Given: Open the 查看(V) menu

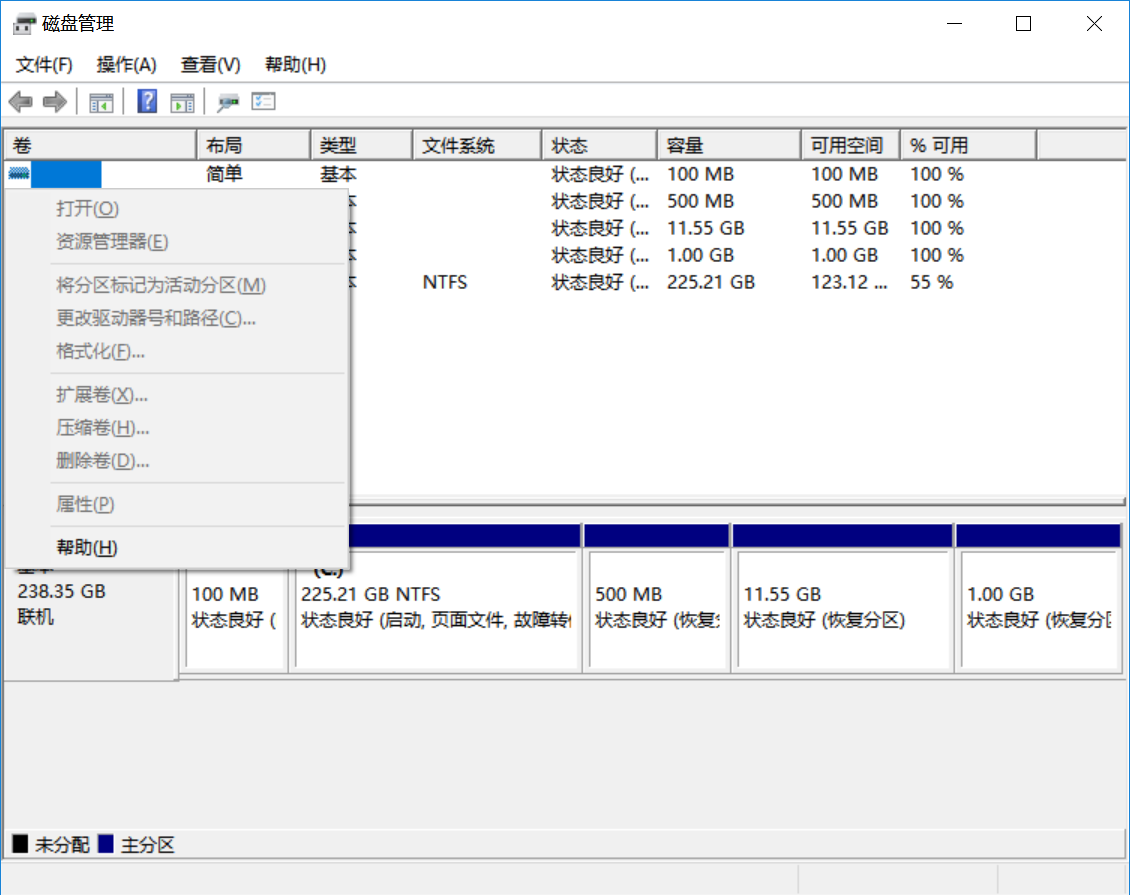Looking at the screenshot, I should point(210,65).
